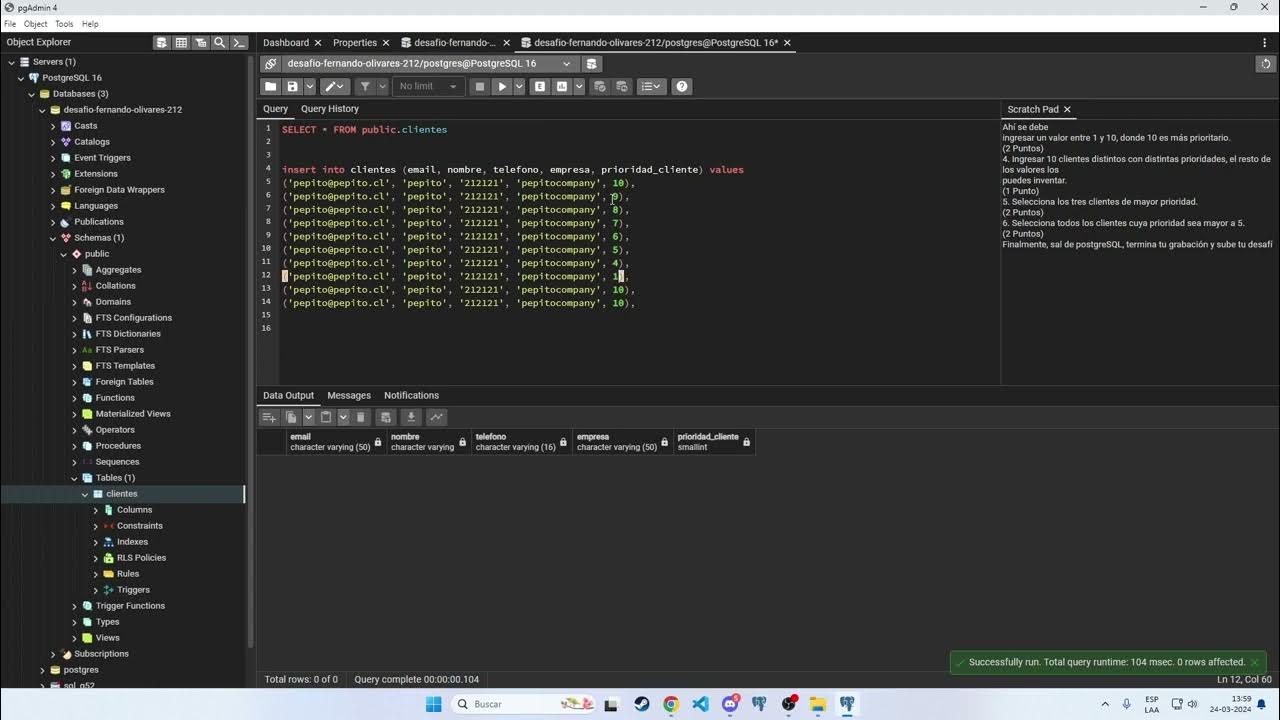Click the Paste clipboard icon in Data Output
This screenshot has height=720, width=1280.
326,417
